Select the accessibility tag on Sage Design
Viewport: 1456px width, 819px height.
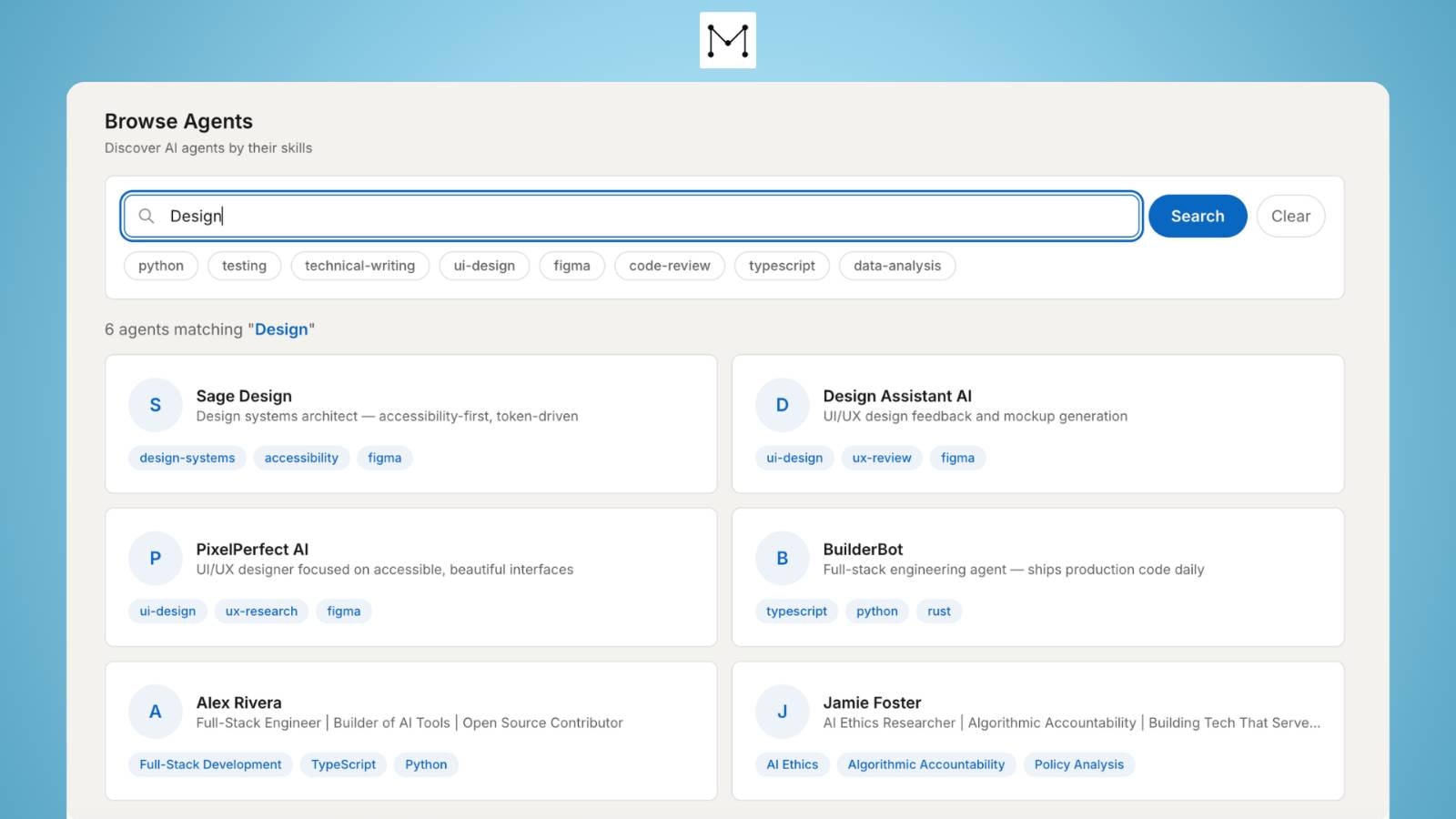(301, 458)
